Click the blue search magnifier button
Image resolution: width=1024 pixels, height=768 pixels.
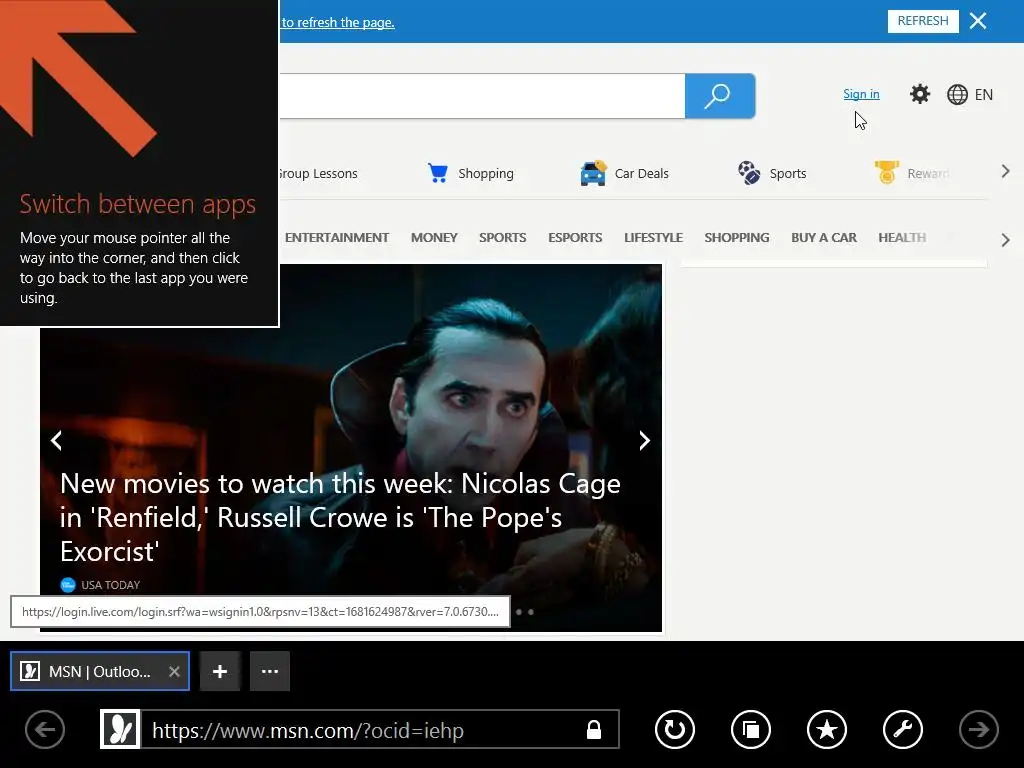(x=720, y=96)
